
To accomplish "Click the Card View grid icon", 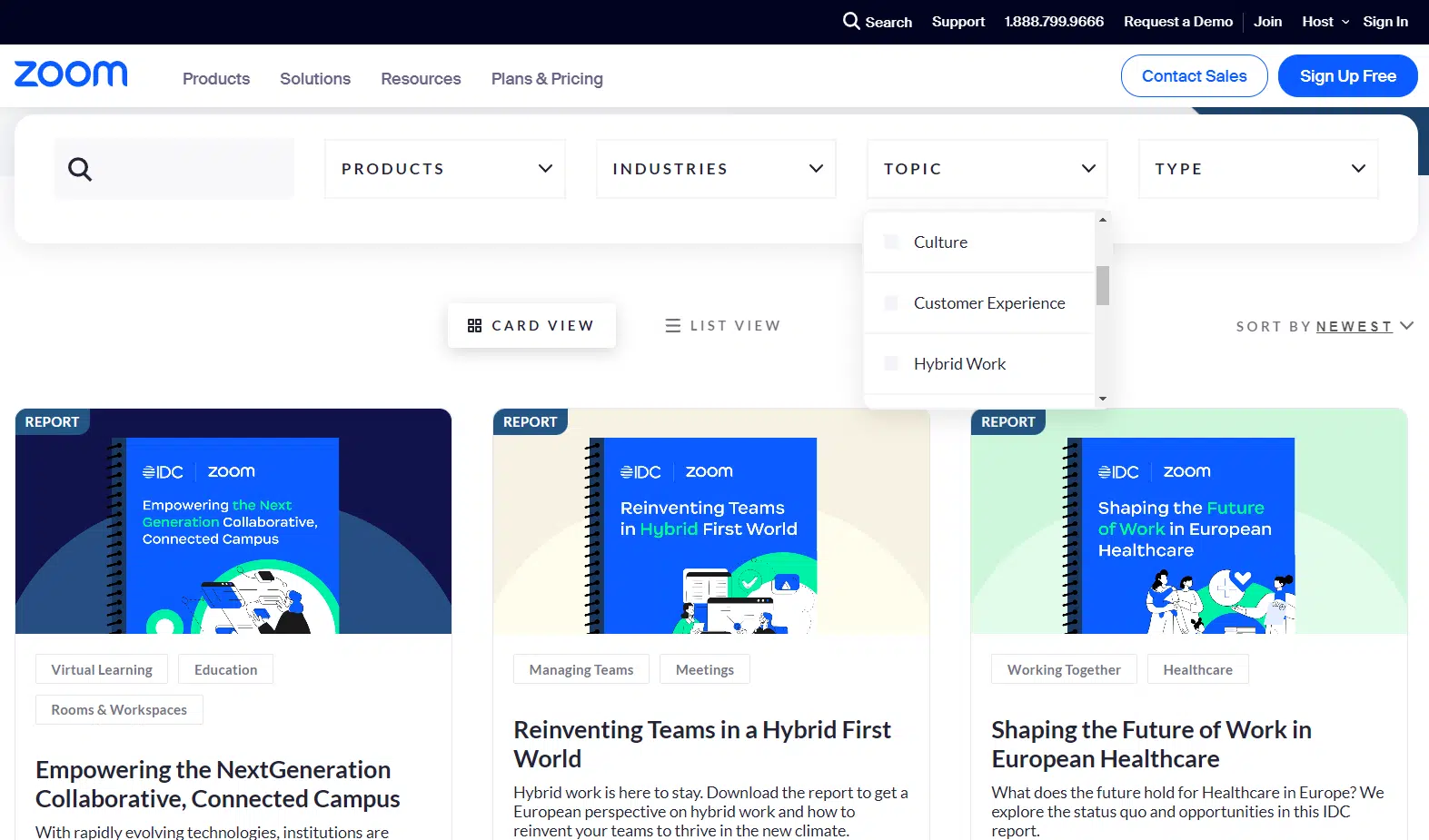I will coord(474,325).
